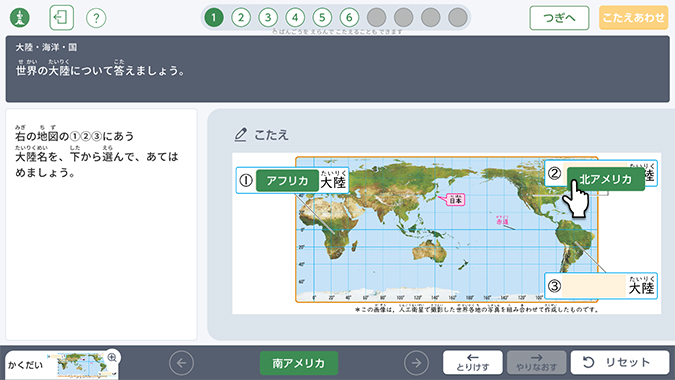The height and width of the screenshot is (380, 675).
Task: Open help with the question mark icon
Action: click(96, 18)
